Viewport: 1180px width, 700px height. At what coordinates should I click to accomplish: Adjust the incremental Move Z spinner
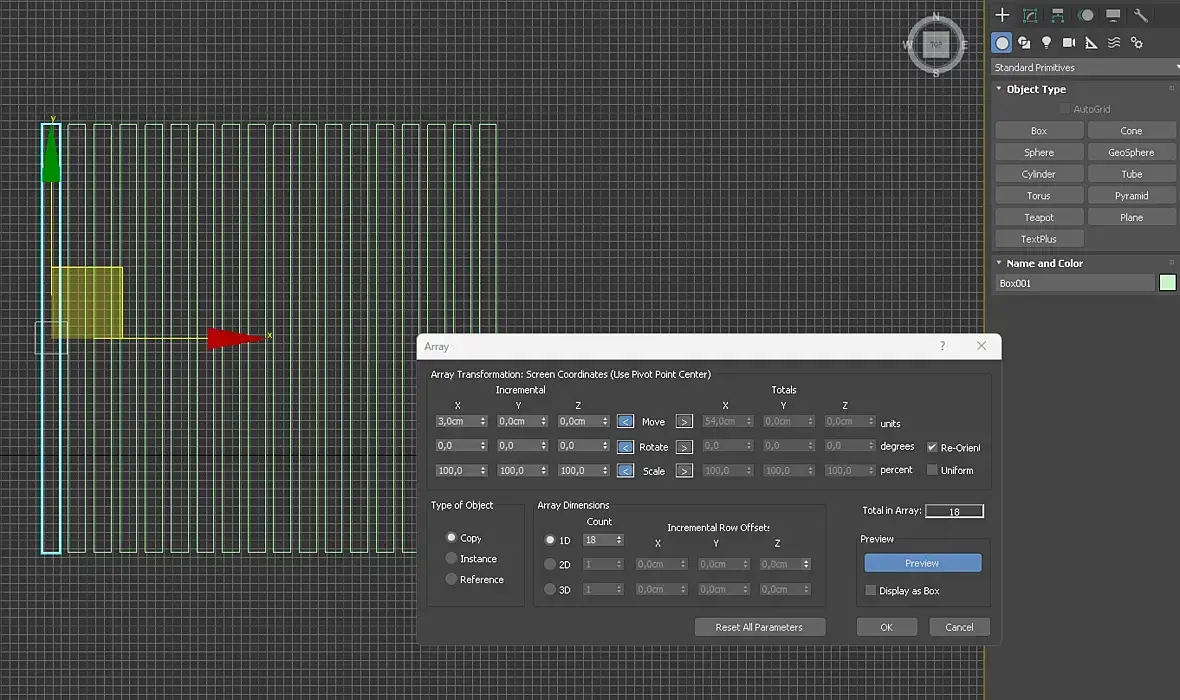click(605, 422)
